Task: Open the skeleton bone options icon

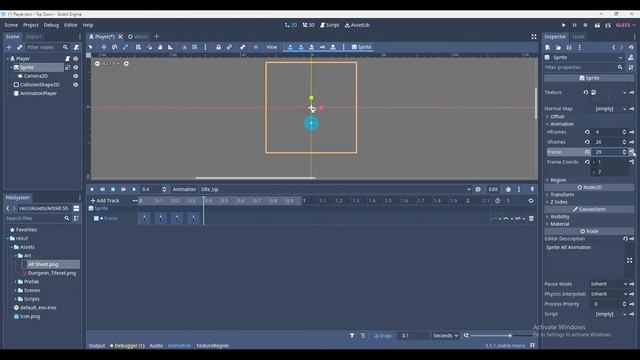Action: pos(242,47)
